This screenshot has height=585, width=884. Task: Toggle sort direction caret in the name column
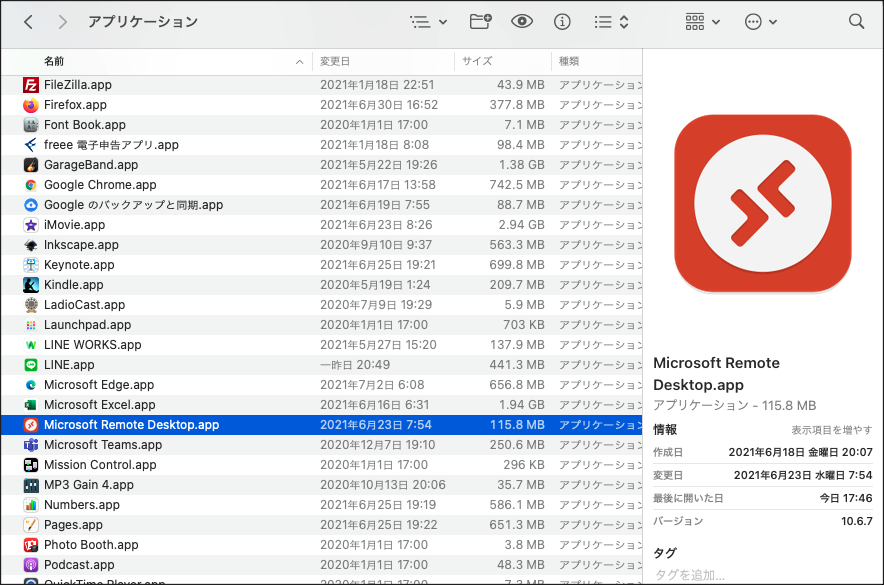tap(299, 61)
